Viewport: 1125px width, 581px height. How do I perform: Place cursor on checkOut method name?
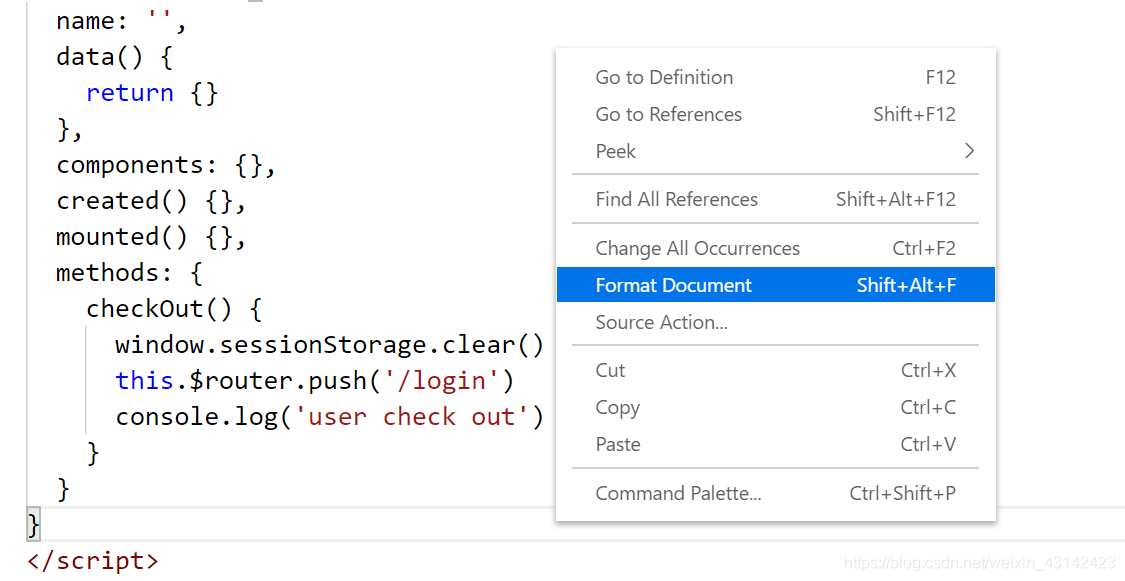145,309
